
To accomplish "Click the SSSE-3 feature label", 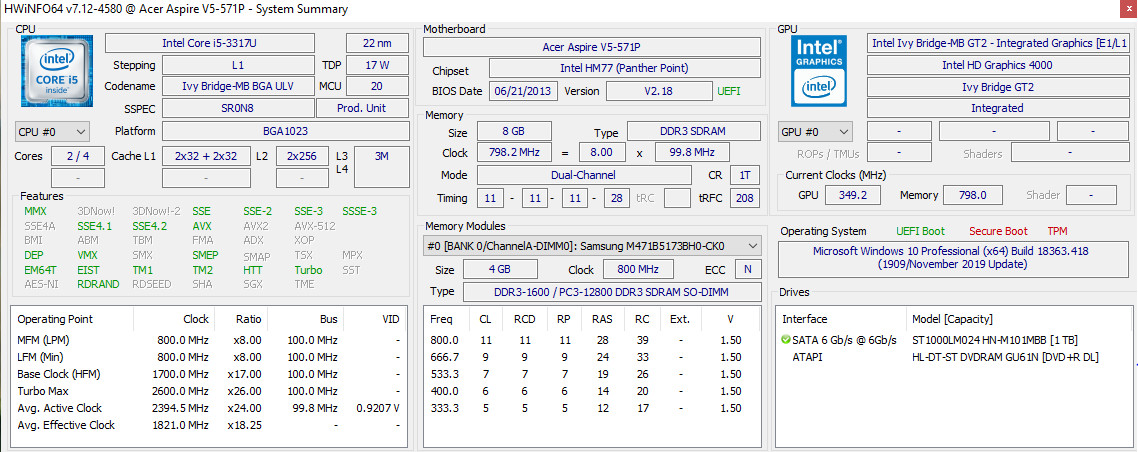I will click(359, 211).
